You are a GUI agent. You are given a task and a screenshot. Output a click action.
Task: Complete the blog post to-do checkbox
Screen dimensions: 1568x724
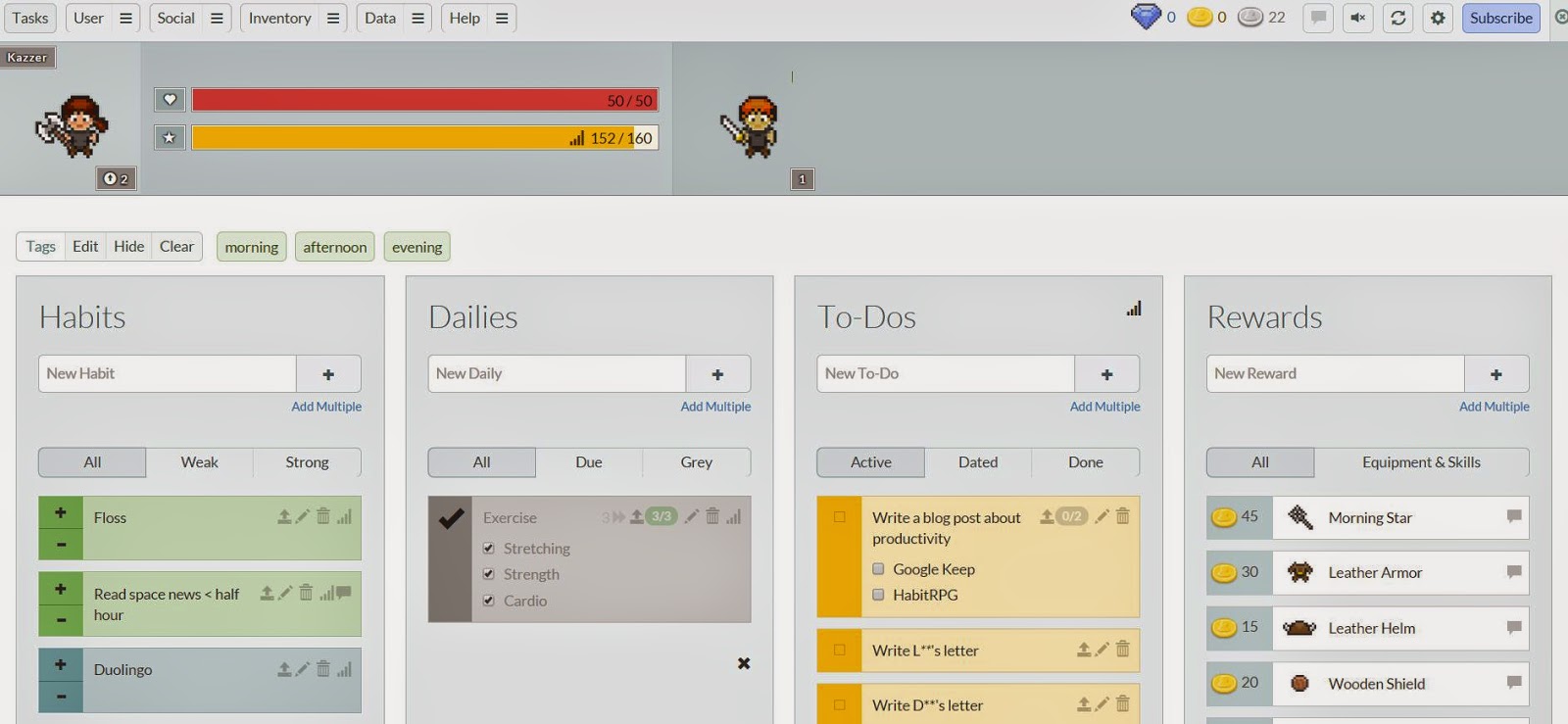[x=840, y=516]
